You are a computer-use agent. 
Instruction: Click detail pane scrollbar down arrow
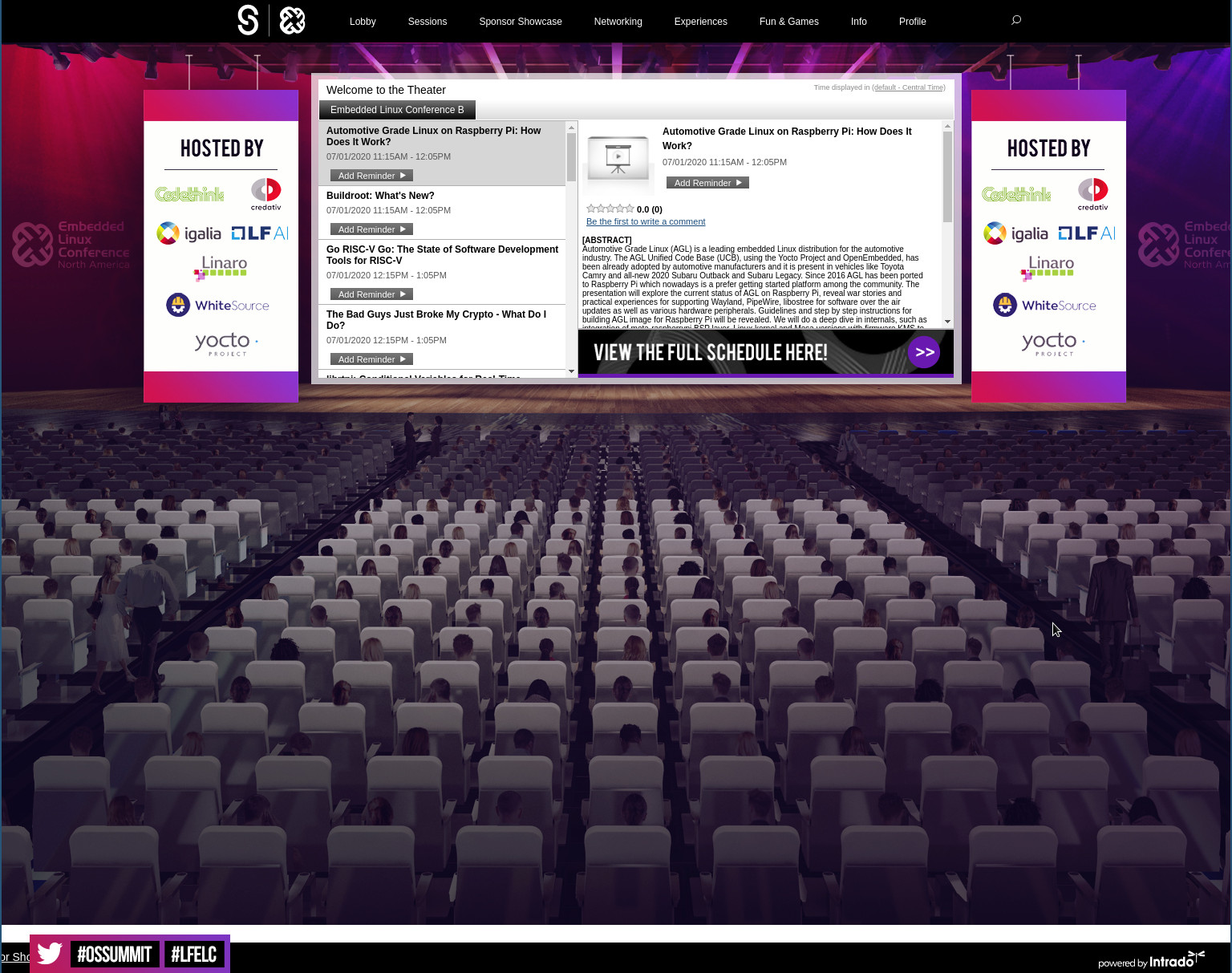(947, 322)
